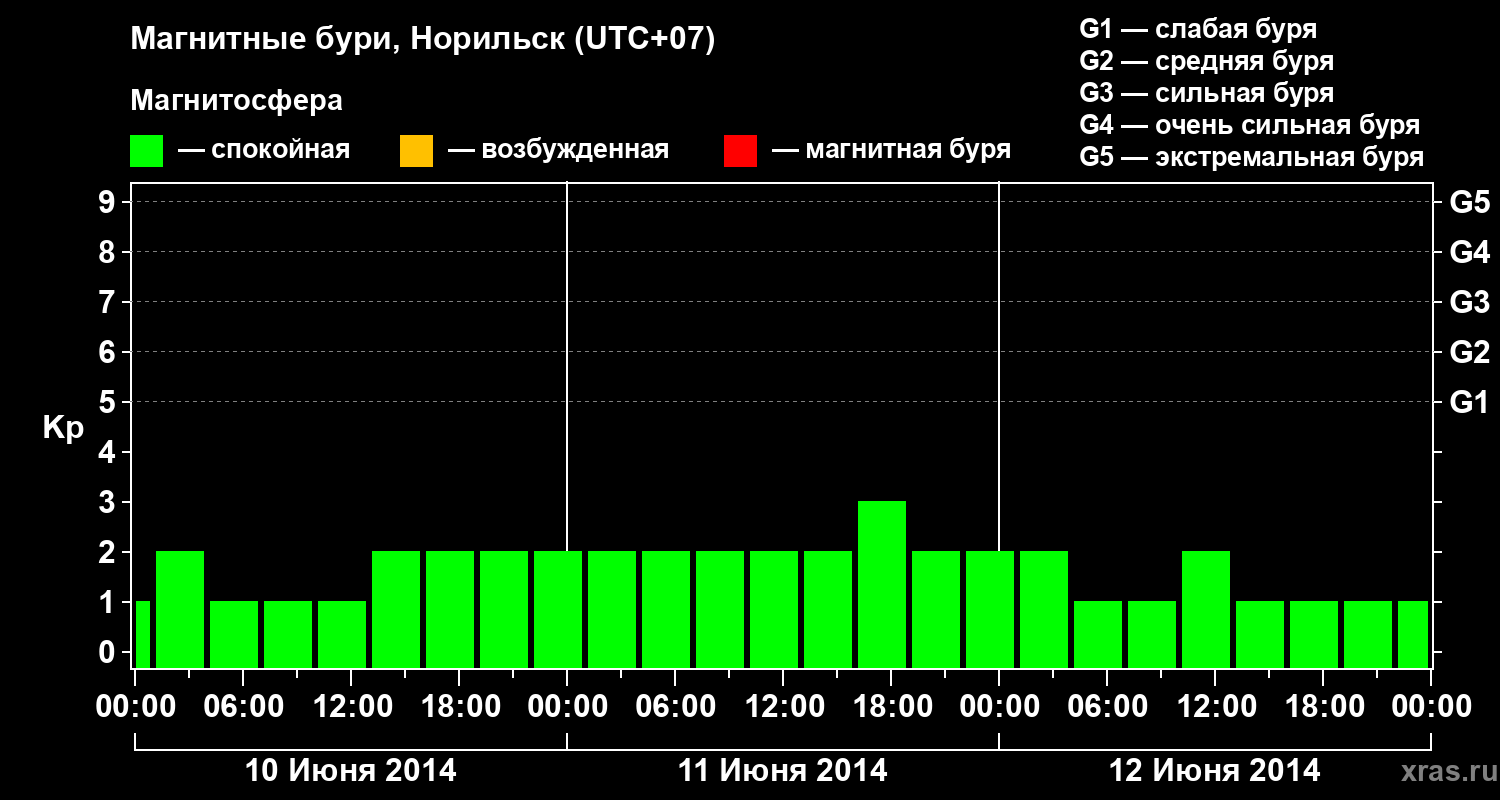Click the '06:00' time label above 10 Июня

coord(242,707)
